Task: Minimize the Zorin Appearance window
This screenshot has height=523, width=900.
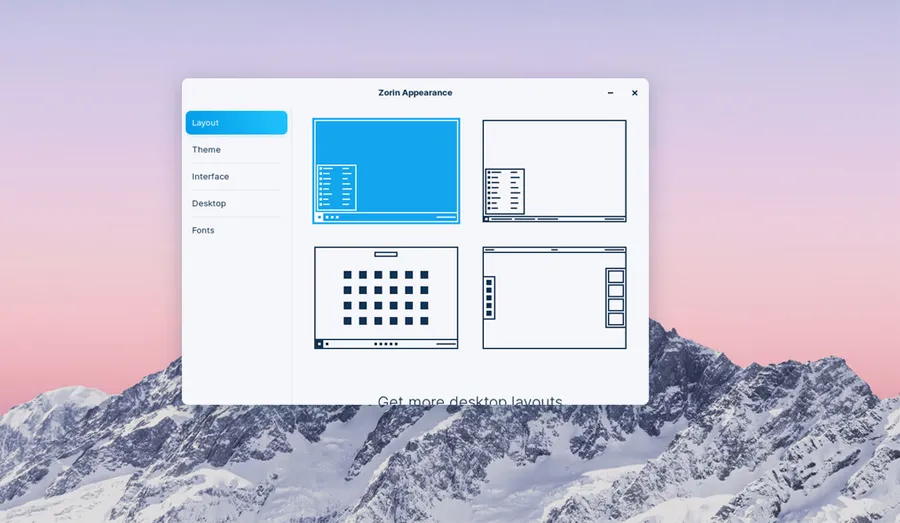Action: click(x=610, y=93)
